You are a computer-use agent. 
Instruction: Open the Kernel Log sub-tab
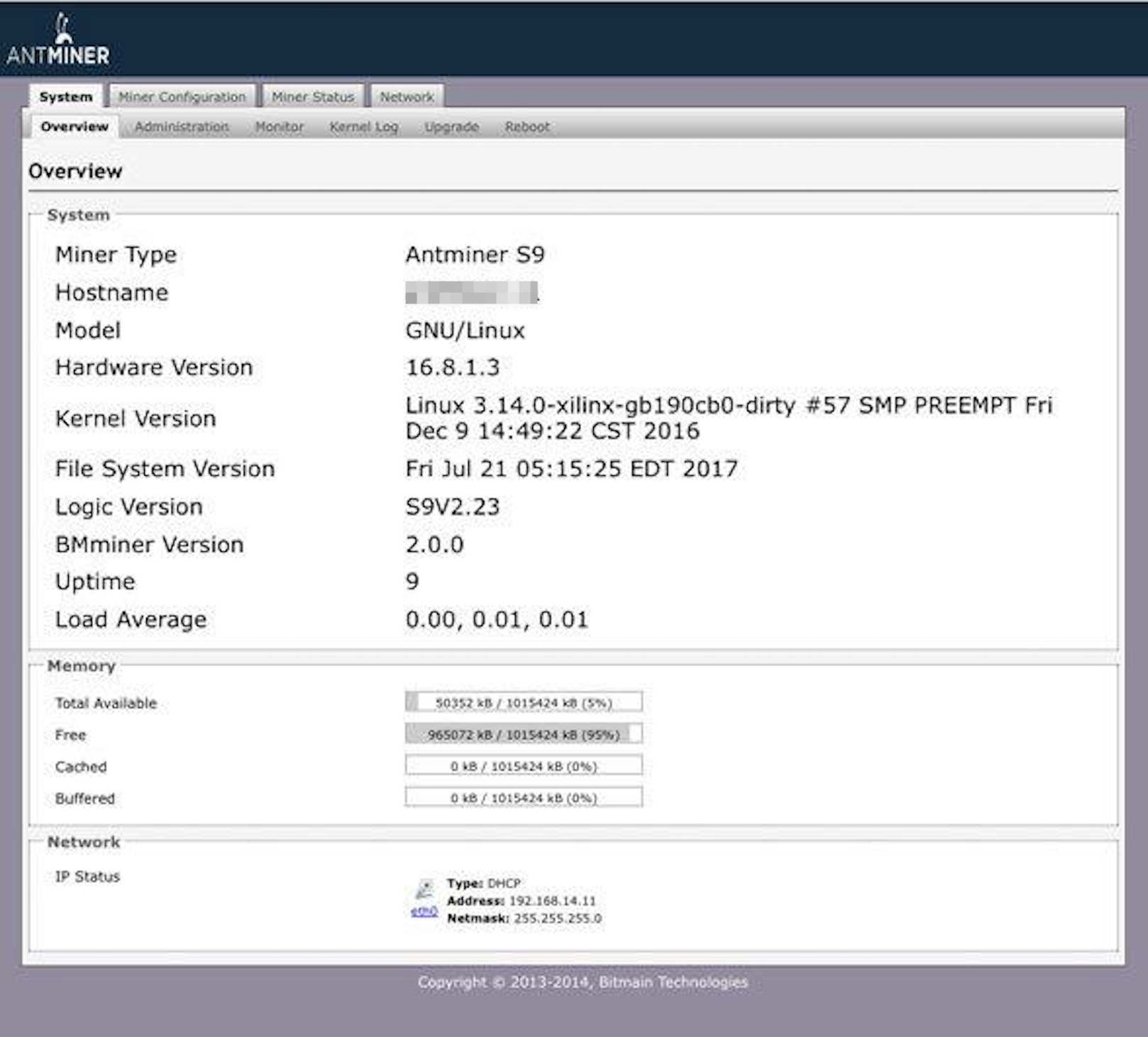pyautogui.click(x=364, y=127)
